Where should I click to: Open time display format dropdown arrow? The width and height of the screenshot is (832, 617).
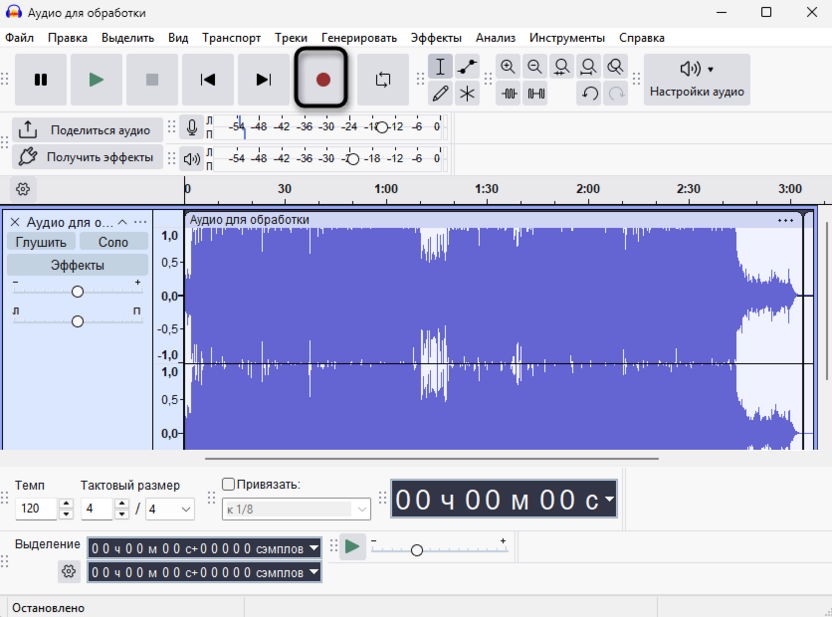pos(609,499)
